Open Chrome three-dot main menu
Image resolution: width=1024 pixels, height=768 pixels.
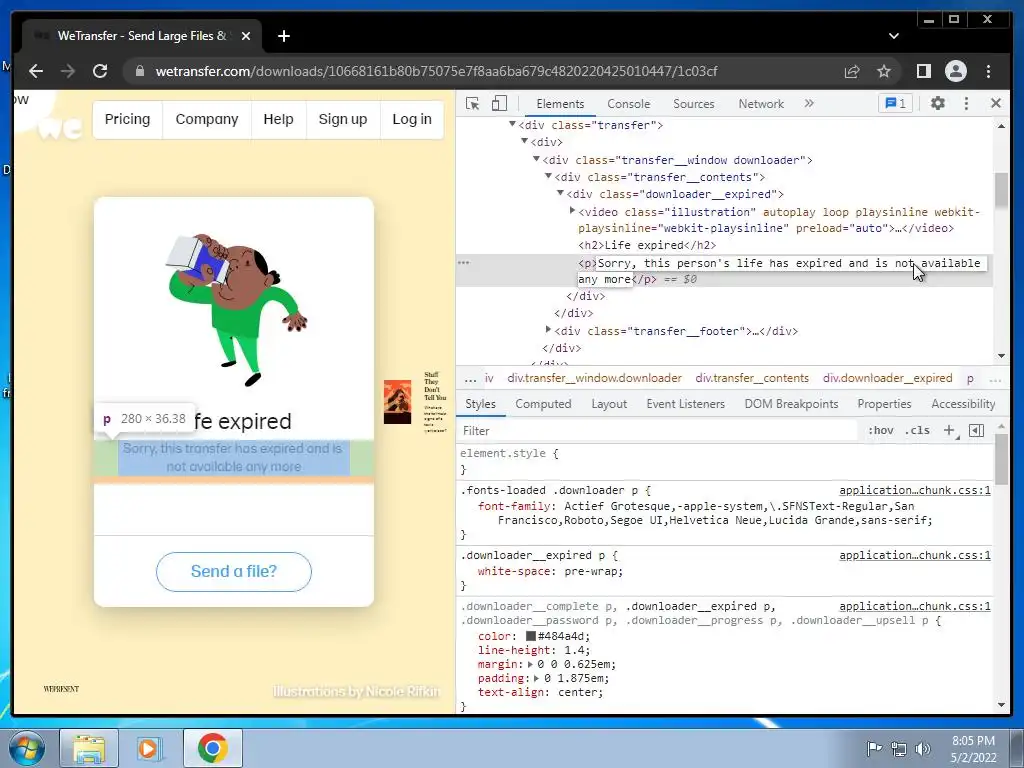click(988, 71)
